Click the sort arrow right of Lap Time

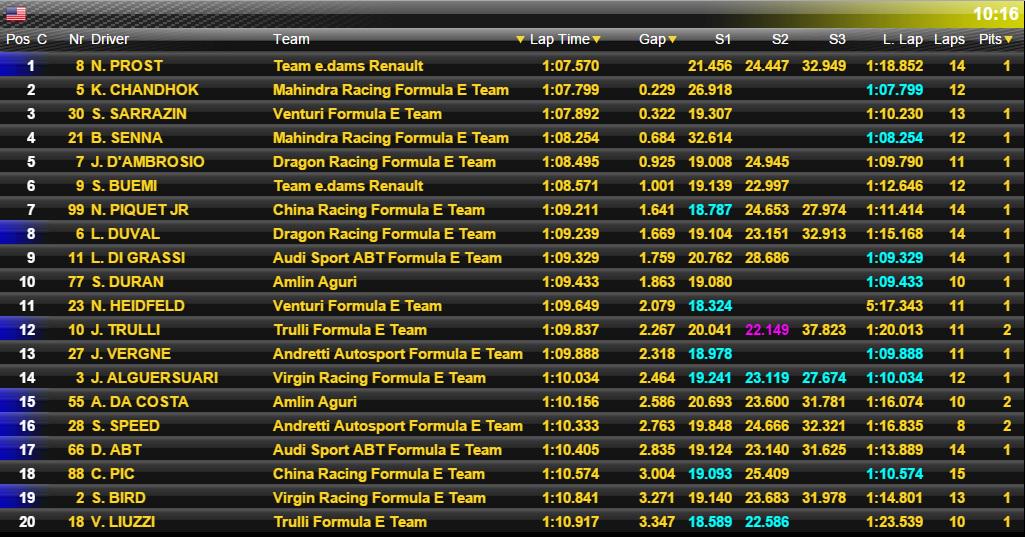coord(596,40)
